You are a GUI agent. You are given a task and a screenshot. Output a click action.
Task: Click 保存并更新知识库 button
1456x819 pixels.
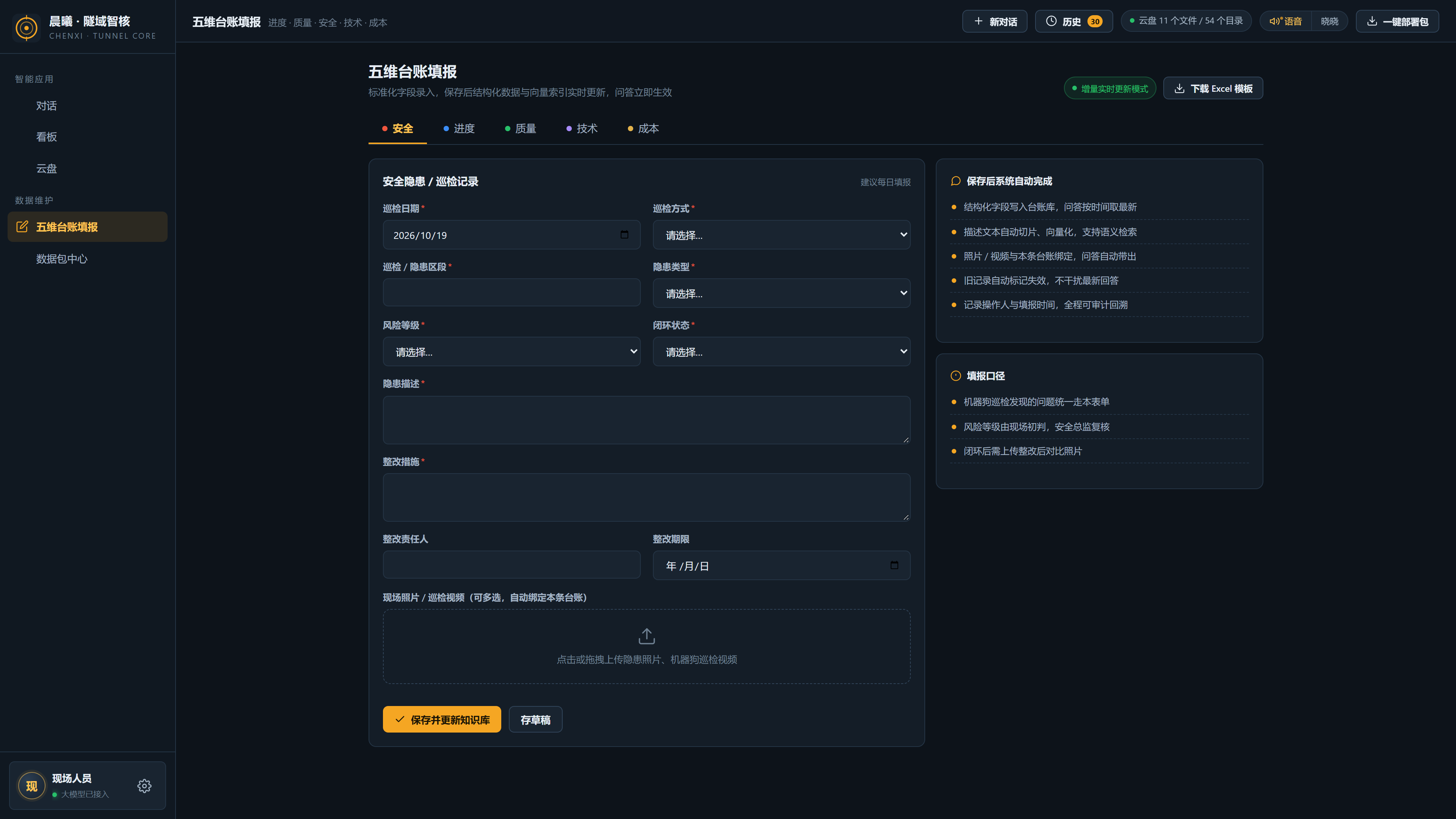coord(441,720)
